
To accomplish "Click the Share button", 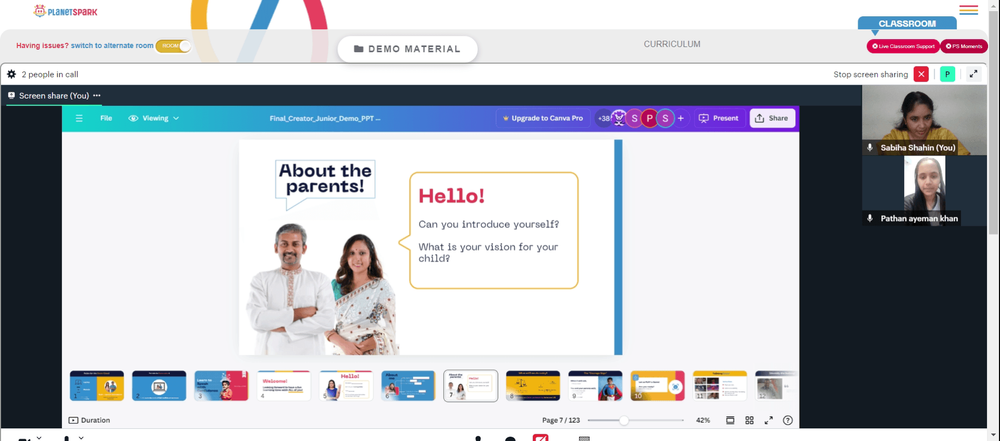I will point(772,118).
